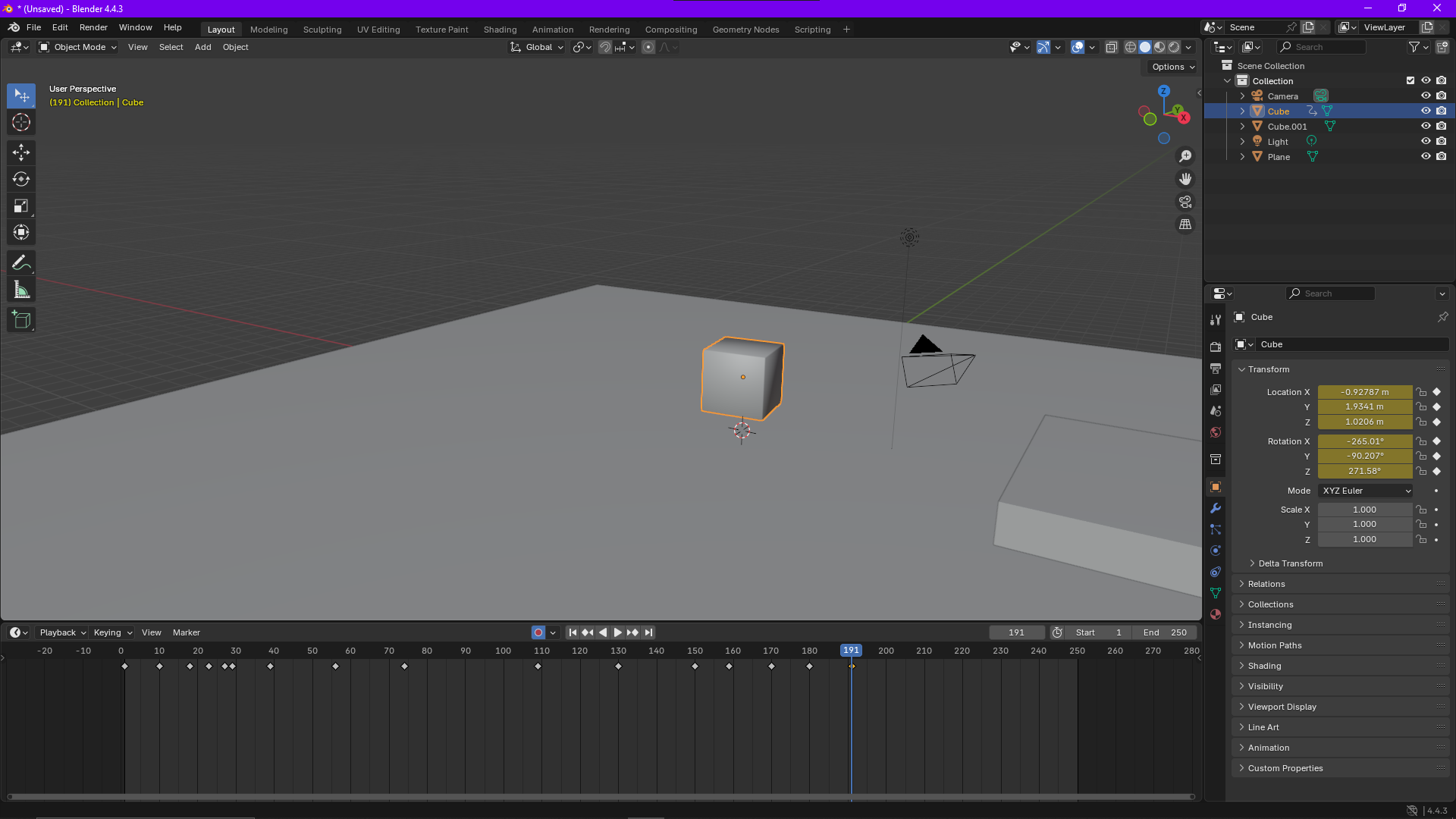1456x819 pixels.
Task: Switch to Geometry Nodes workspace tab
Action: 745,30
